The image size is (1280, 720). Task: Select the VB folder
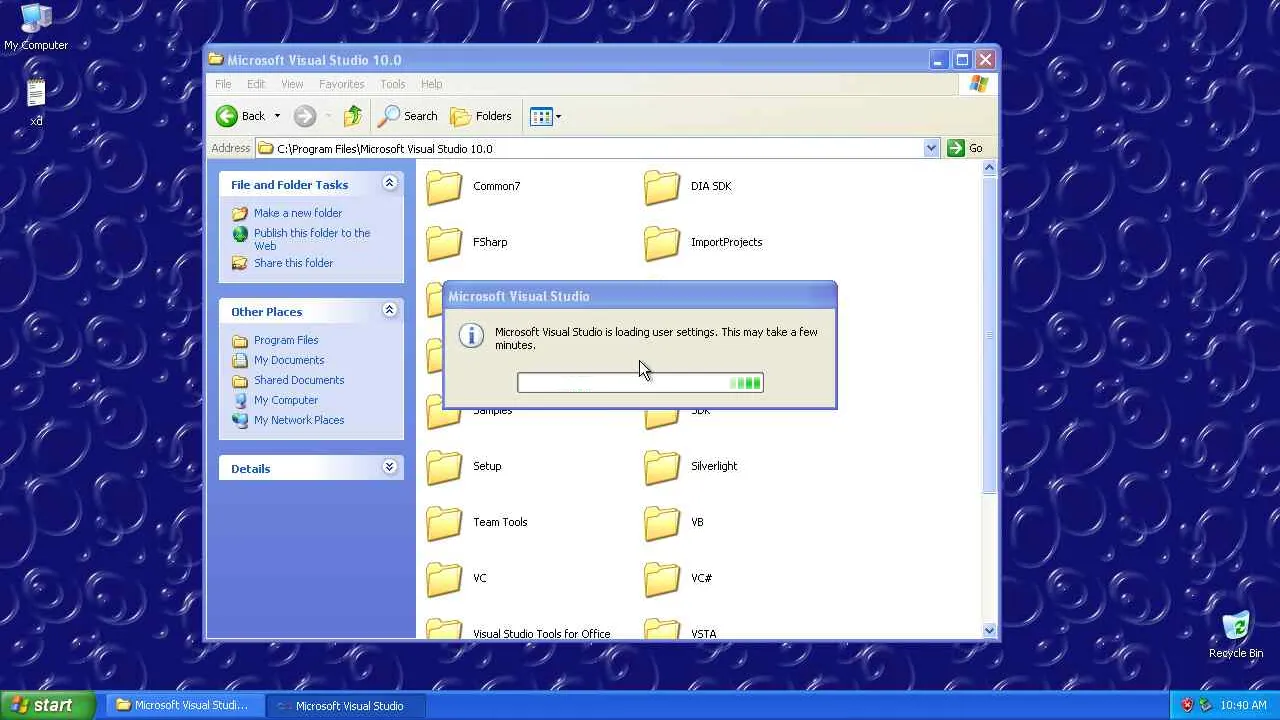[674, 523]
